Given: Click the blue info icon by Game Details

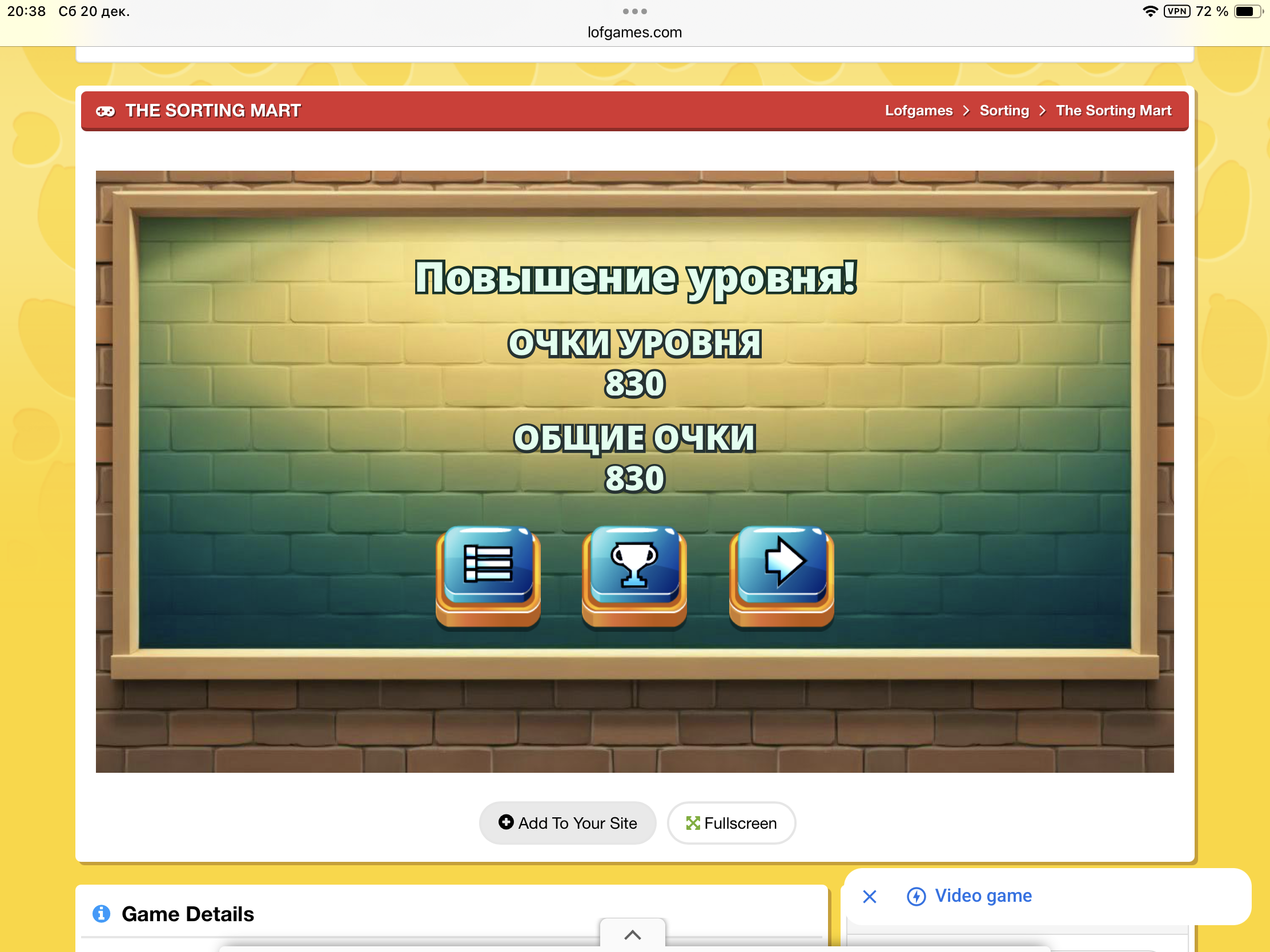Looking at the screenshot, I should [x=102, y=913].
